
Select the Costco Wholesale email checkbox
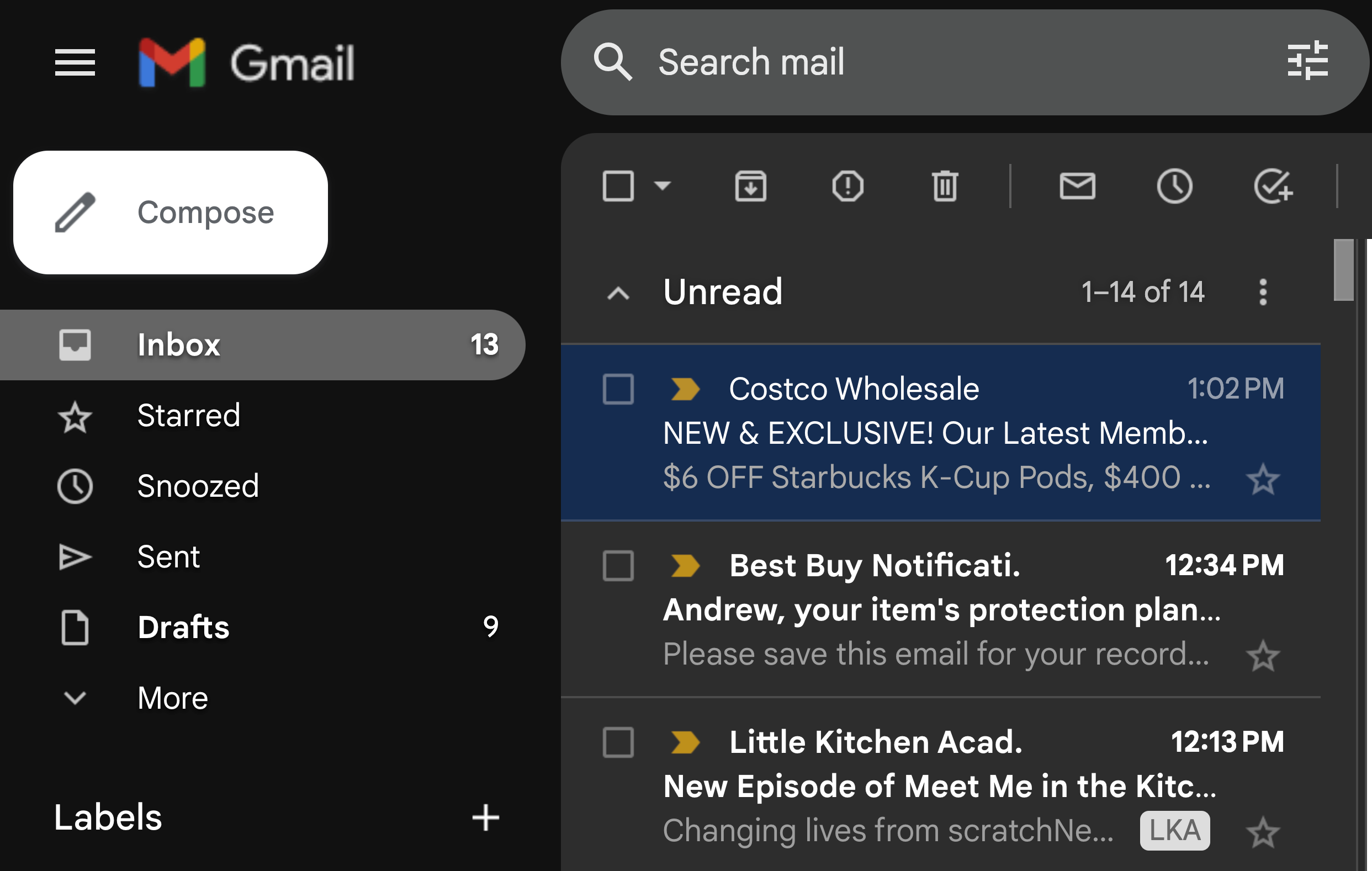coord(618,390)
